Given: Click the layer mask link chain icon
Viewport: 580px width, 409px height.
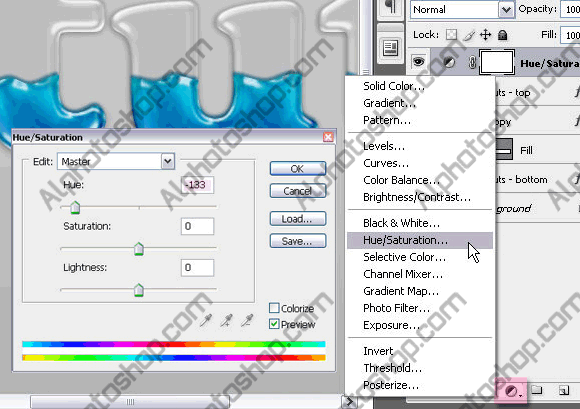Looking at the screenshot, I should pyautogui.click(x=472, y=62).
